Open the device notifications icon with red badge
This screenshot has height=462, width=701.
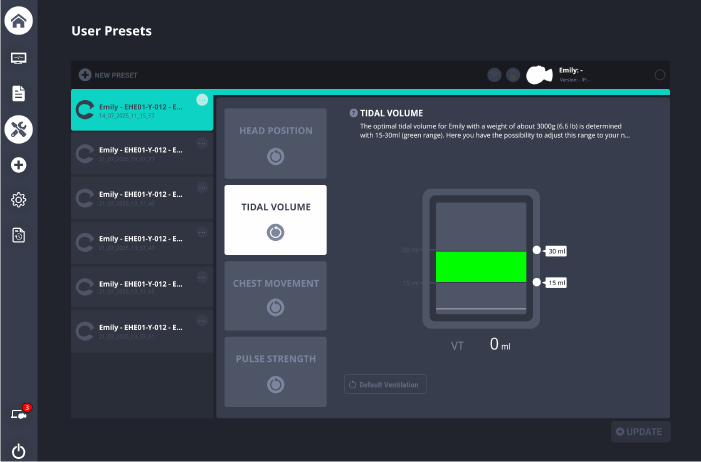(19, 413)
